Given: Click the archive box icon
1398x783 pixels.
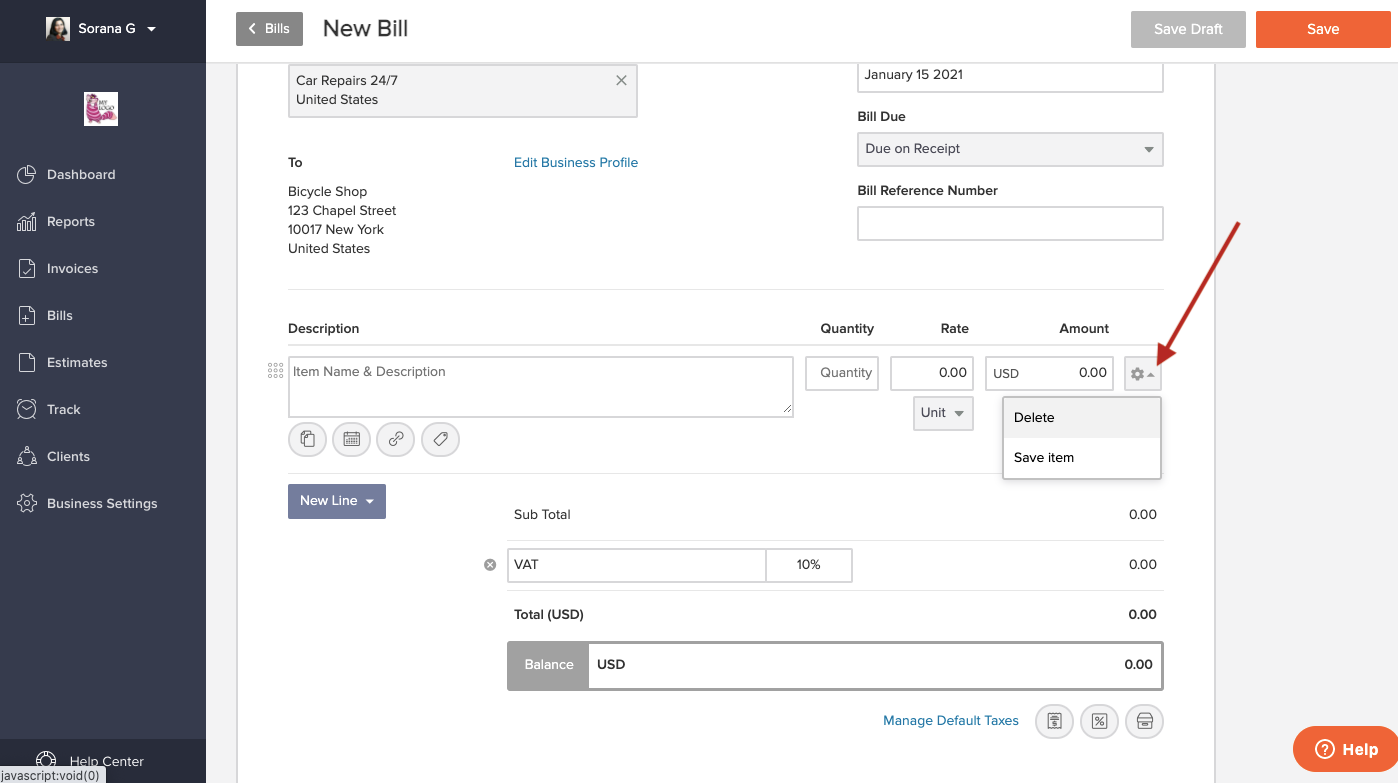Looking at the screenshot, I should [1145, 721].
